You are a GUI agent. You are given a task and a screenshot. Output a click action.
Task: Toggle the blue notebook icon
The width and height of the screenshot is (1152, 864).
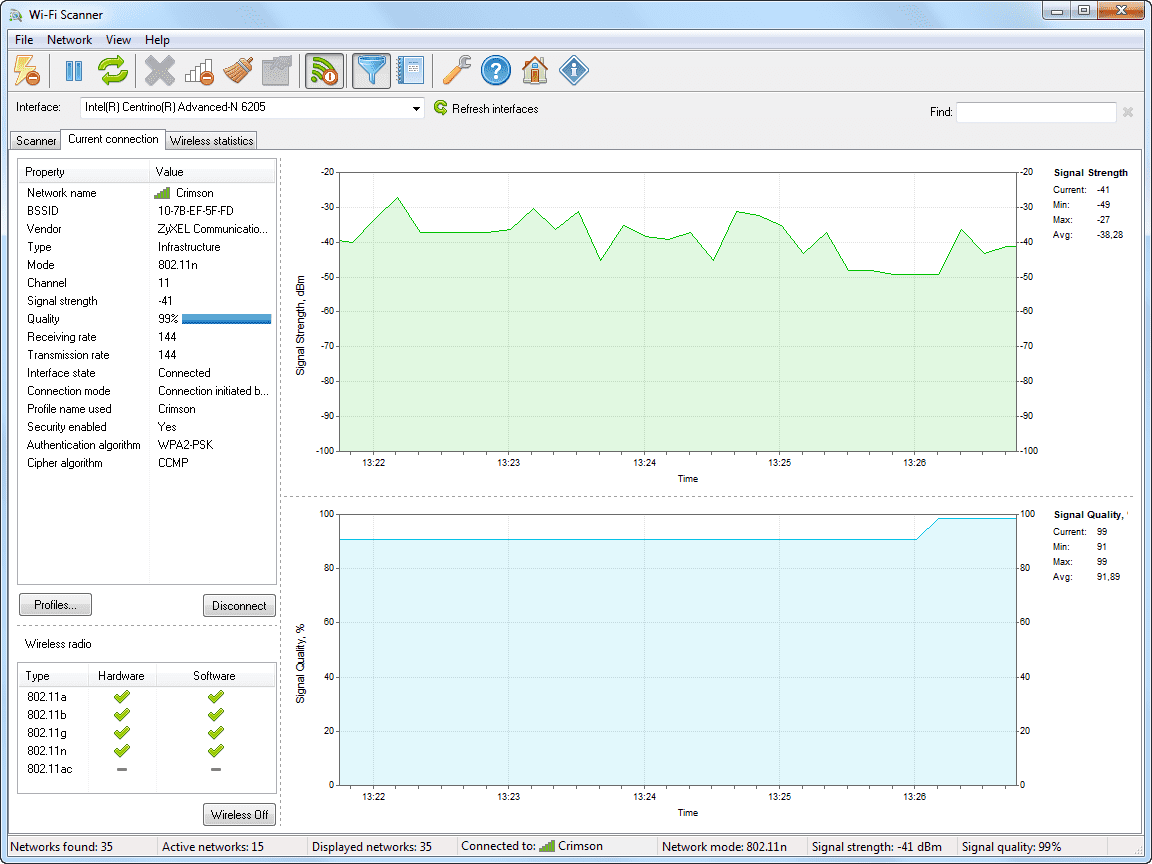pyautogui.click(x=410, y=71)
